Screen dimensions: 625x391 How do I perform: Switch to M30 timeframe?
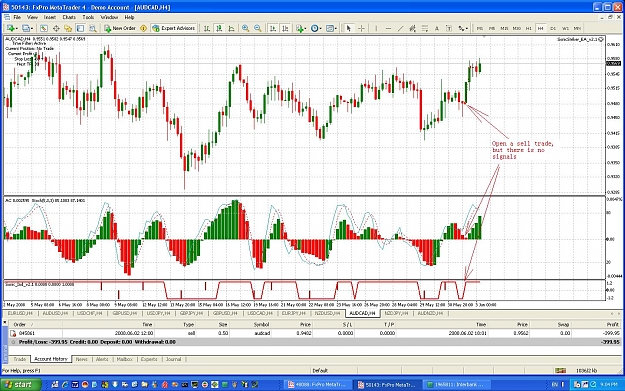517,28
